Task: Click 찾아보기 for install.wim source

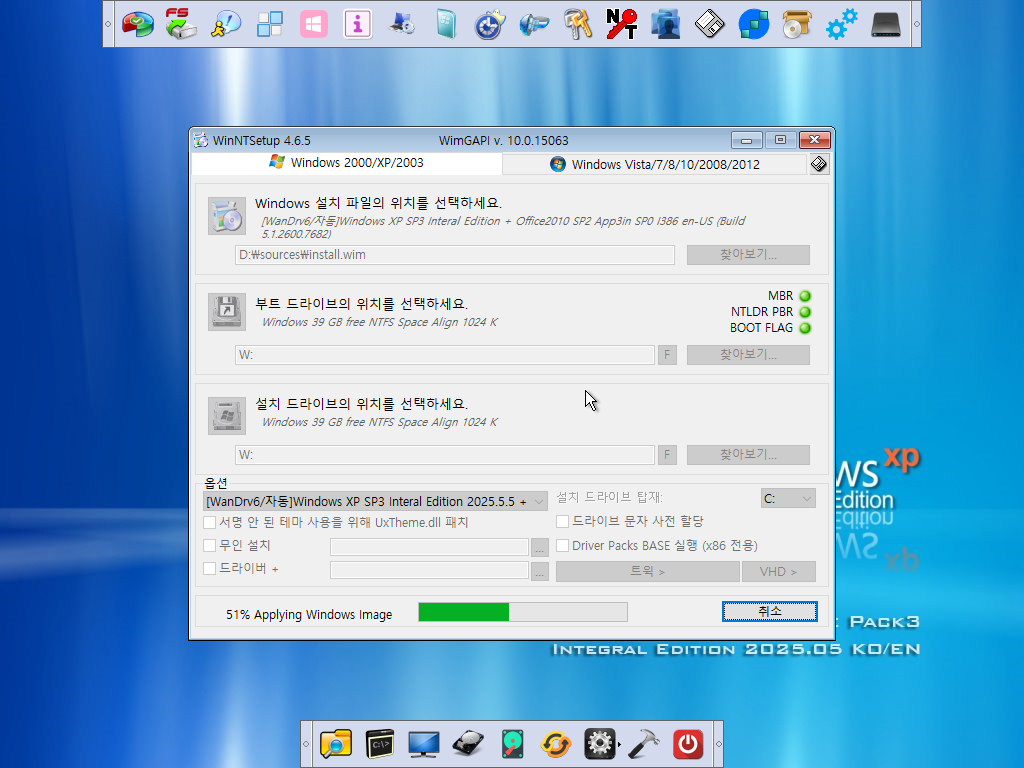Action: click(748, 255)
